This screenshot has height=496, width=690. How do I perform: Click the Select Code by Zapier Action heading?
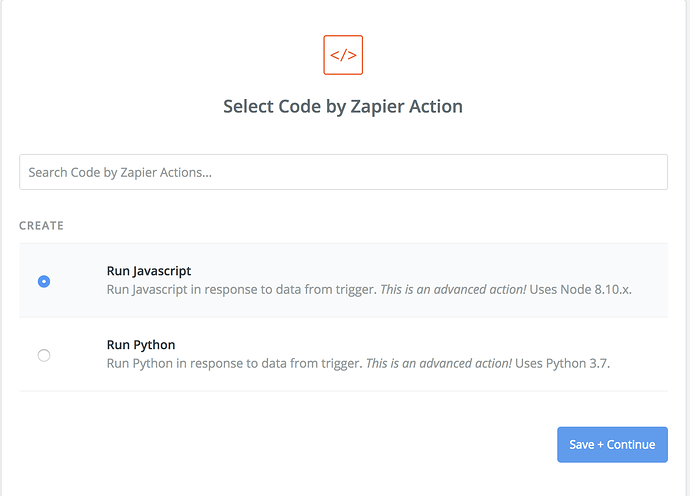[x=343, y=107]
